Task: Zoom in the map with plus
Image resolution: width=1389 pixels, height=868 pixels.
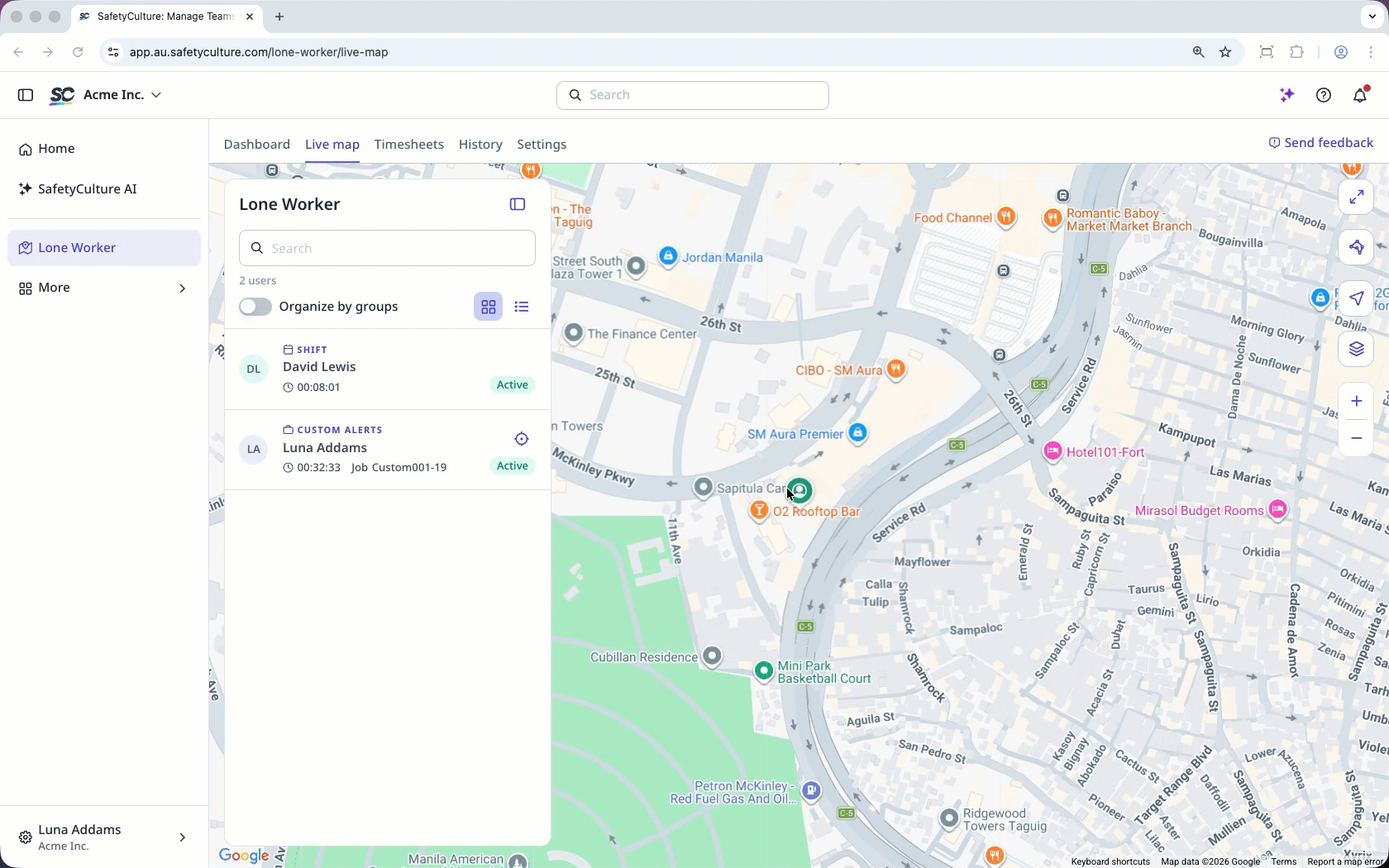Action: click(x=1357, y=402)
